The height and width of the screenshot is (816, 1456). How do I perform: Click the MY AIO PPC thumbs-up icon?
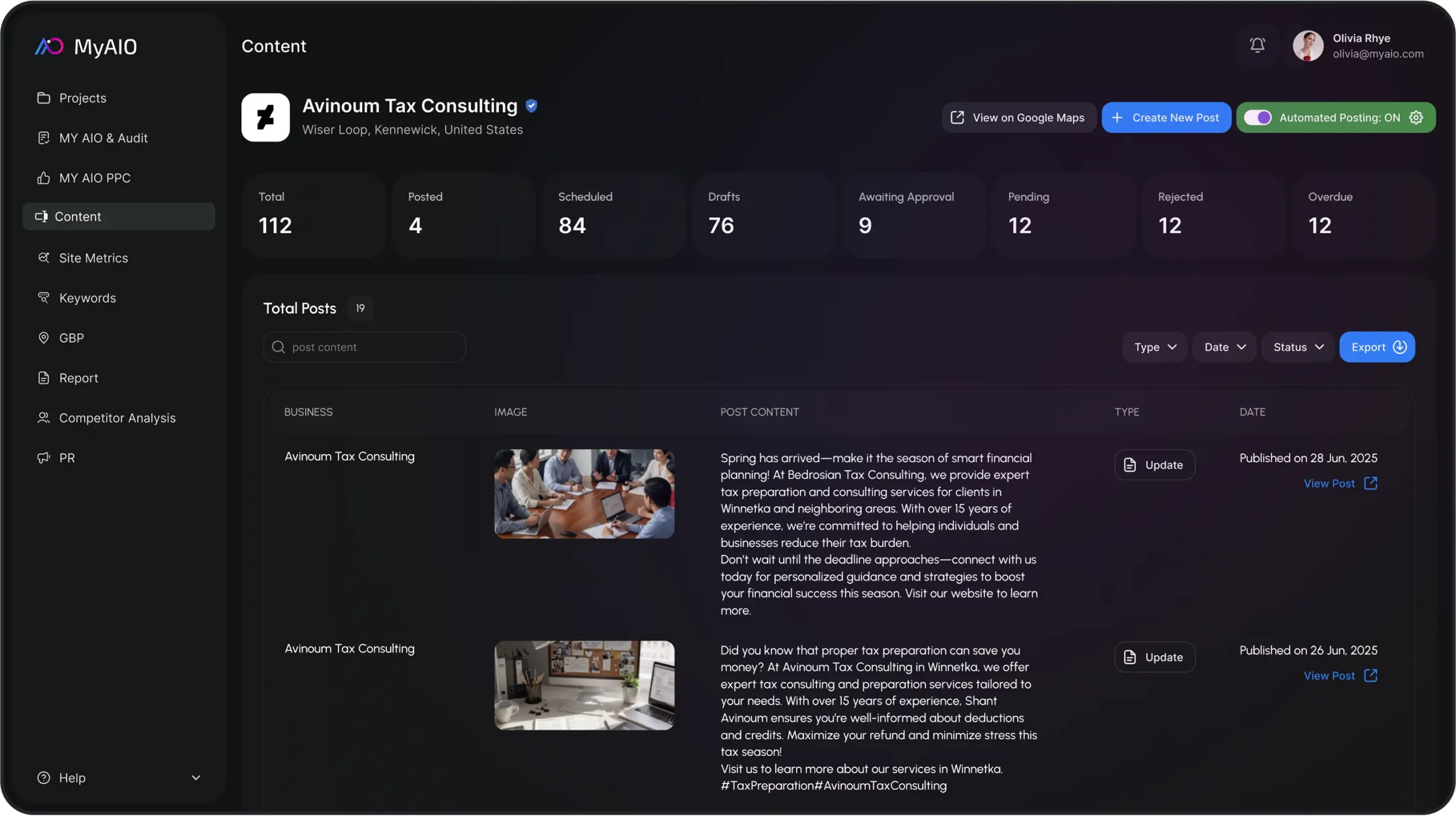click(x=43, y=178)
